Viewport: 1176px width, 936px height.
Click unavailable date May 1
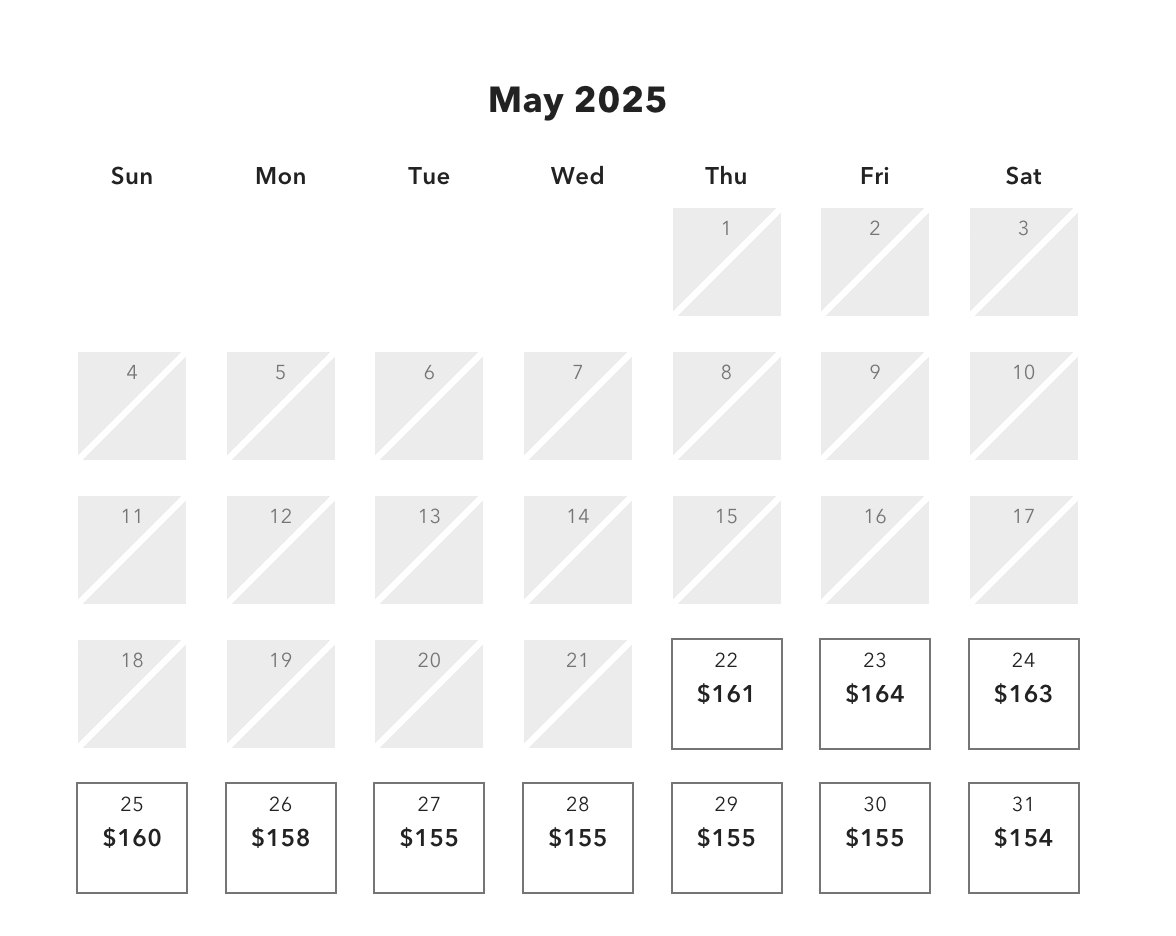(x=726, y=262)
